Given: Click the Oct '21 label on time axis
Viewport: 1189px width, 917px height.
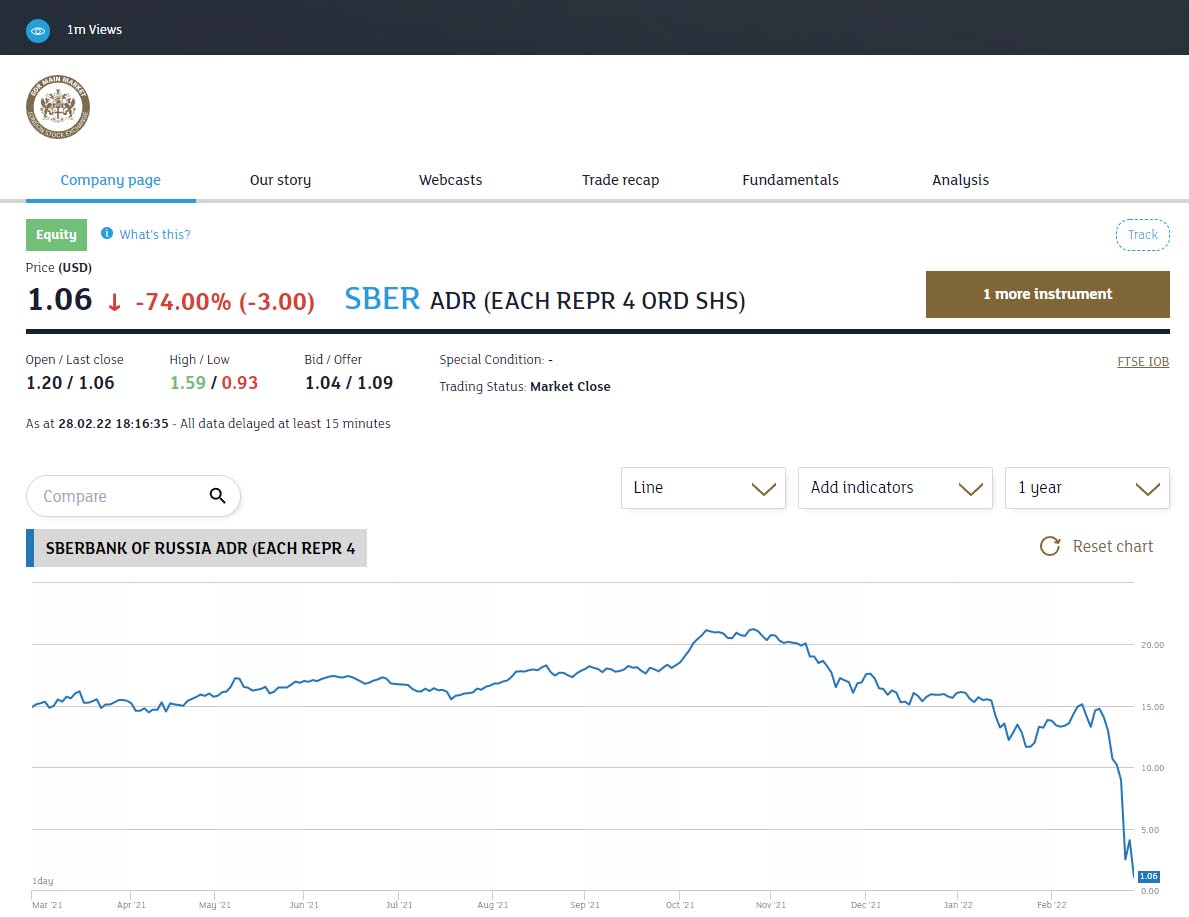Looking at the screenshot, I should pyautogui.click(x=679, y=905).
